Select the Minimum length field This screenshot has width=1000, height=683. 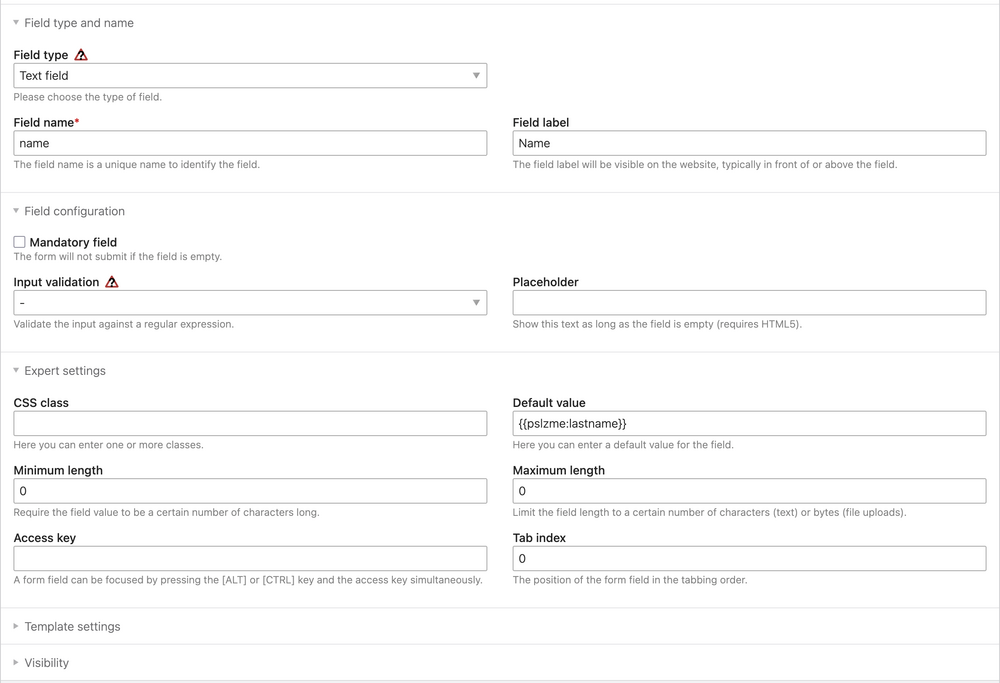tap(250, 491)
